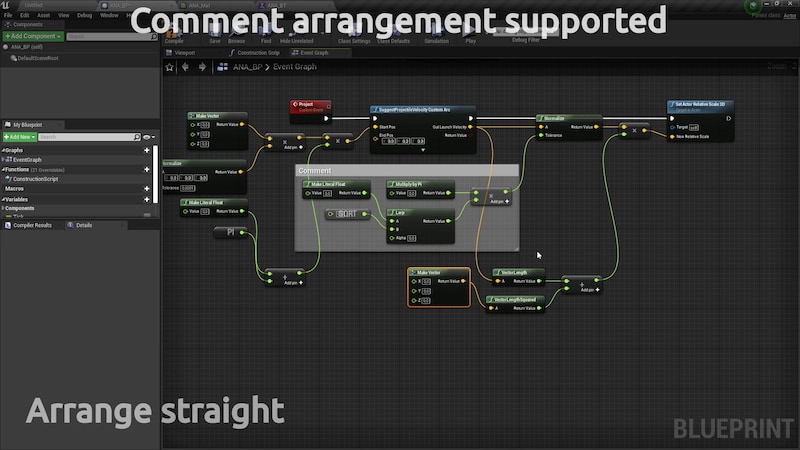800x450 pixels.
Task: Select ConstructionScript in Functions
Action: (32, 179)
